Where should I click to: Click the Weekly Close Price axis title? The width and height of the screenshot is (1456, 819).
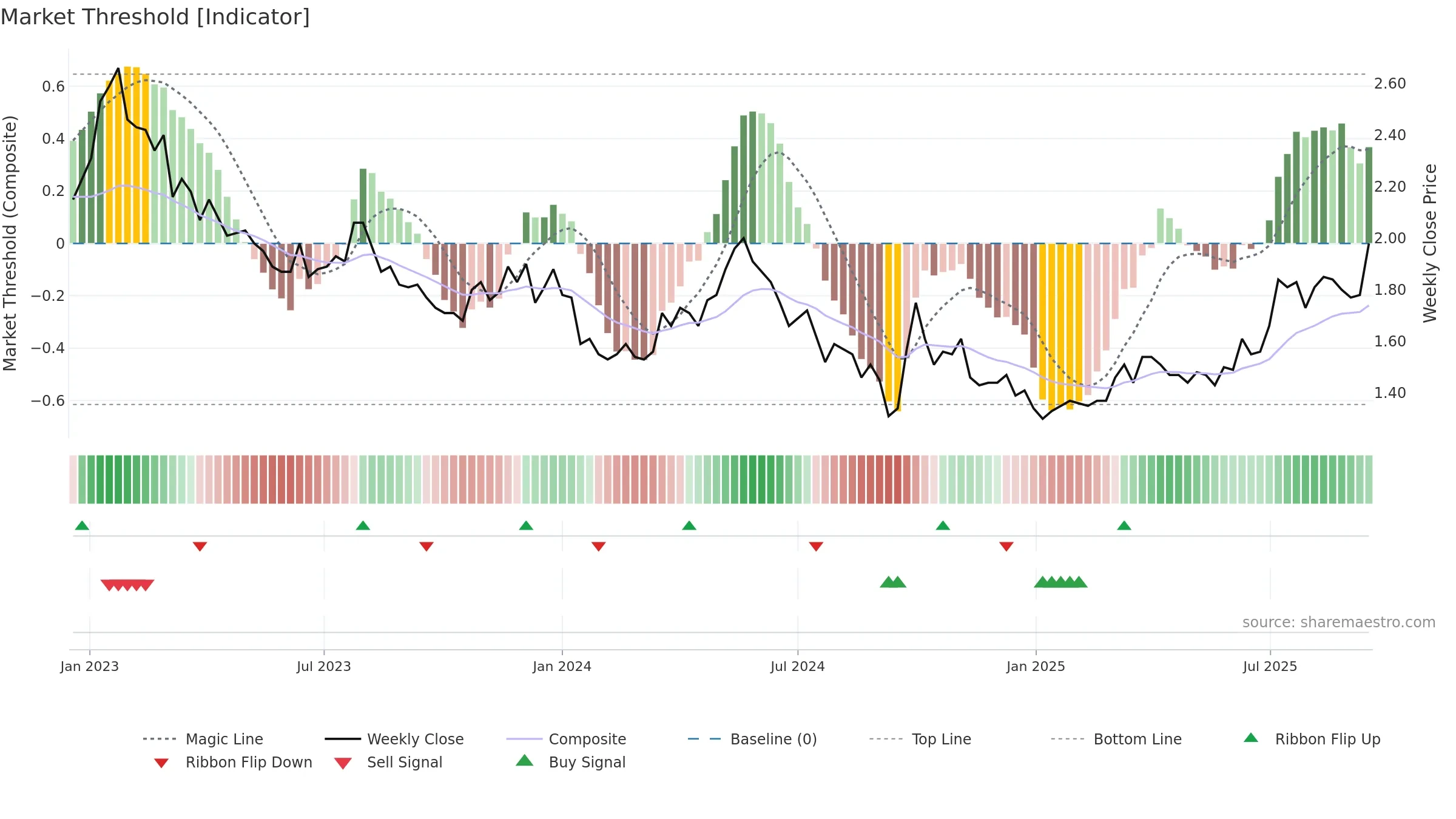pos(1431,243)
